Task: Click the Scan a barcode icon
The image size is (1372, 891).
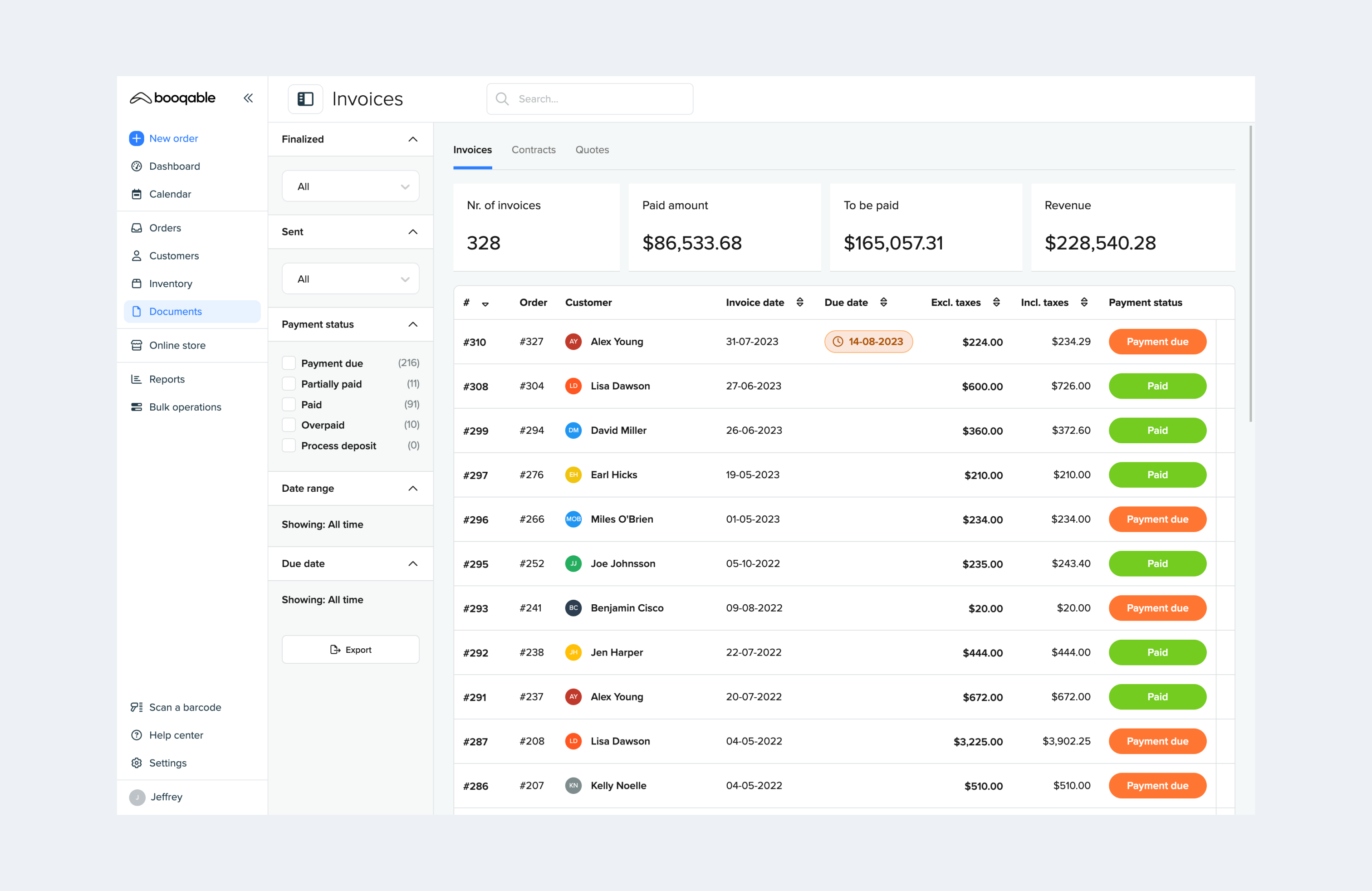Action: (x=136, y=706)
